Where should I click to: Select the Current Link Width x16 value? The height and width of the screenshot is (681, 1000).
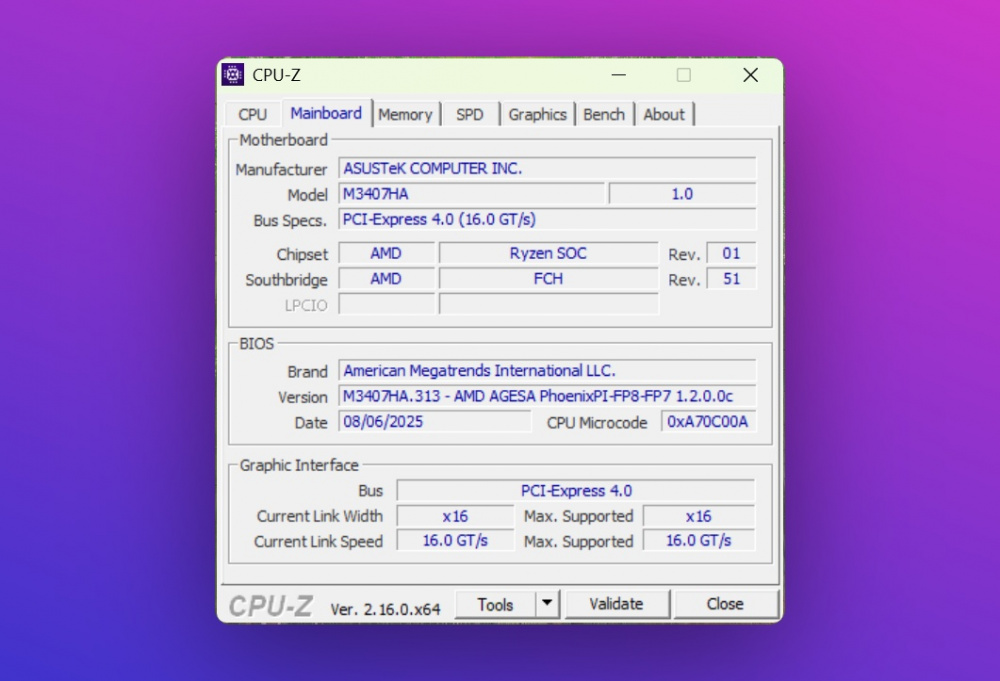pos(455,516)
